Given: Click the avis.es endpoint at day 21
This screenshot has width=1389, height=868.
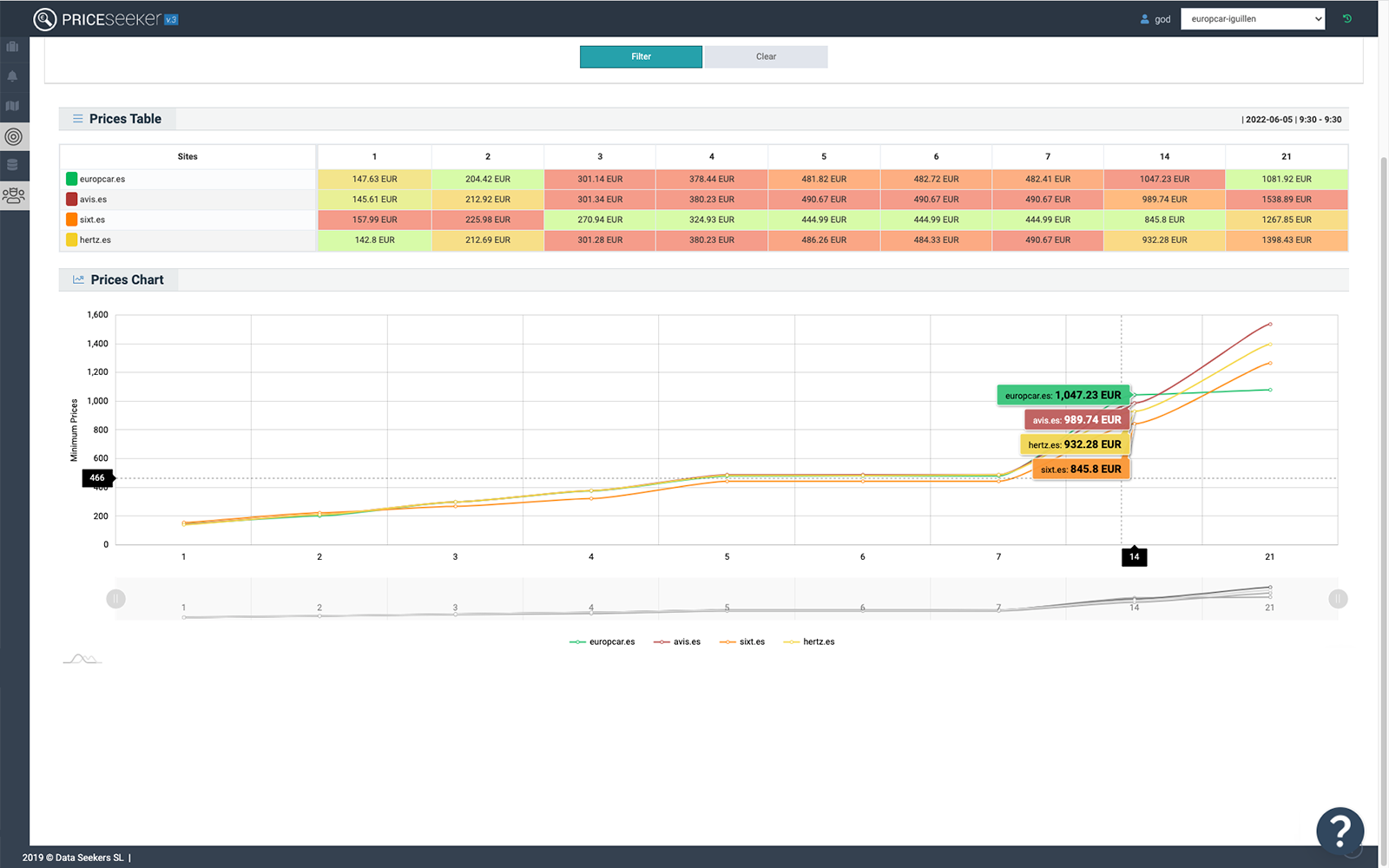Looking at the screenshot, I should pos(1270,324).
